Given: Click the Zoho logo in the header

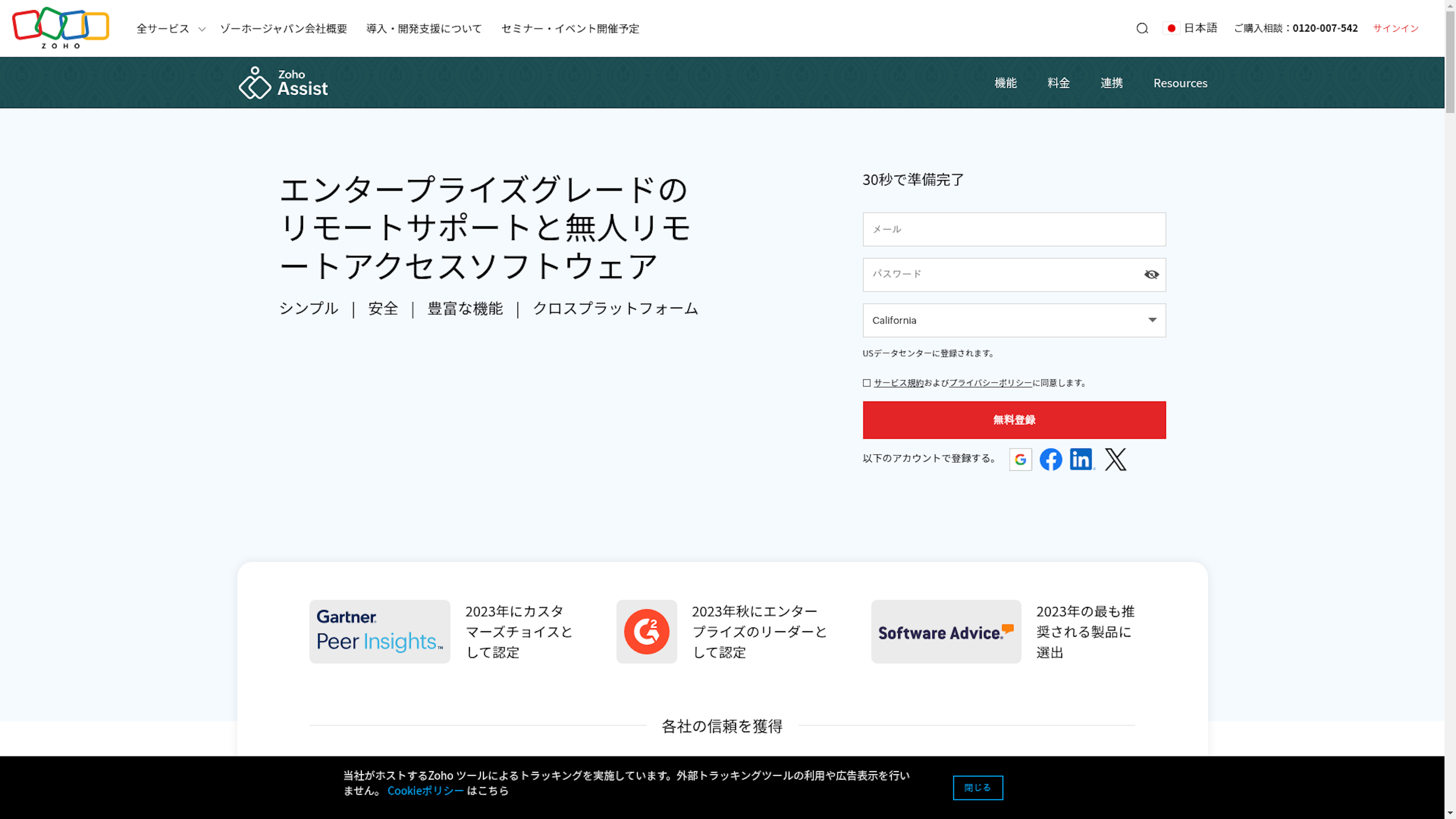Looking at the screenshot, I should click(x=61, y=28).
